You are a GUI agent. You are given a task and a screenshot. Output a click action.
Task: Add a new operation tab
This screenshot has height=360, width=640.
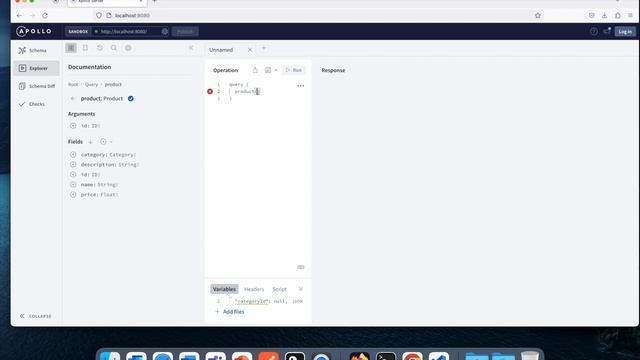(264, 49)
